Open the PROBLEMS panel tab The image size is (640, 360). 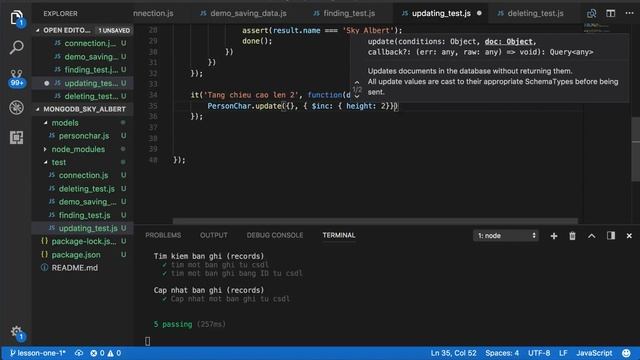click(x=163, y=236)
